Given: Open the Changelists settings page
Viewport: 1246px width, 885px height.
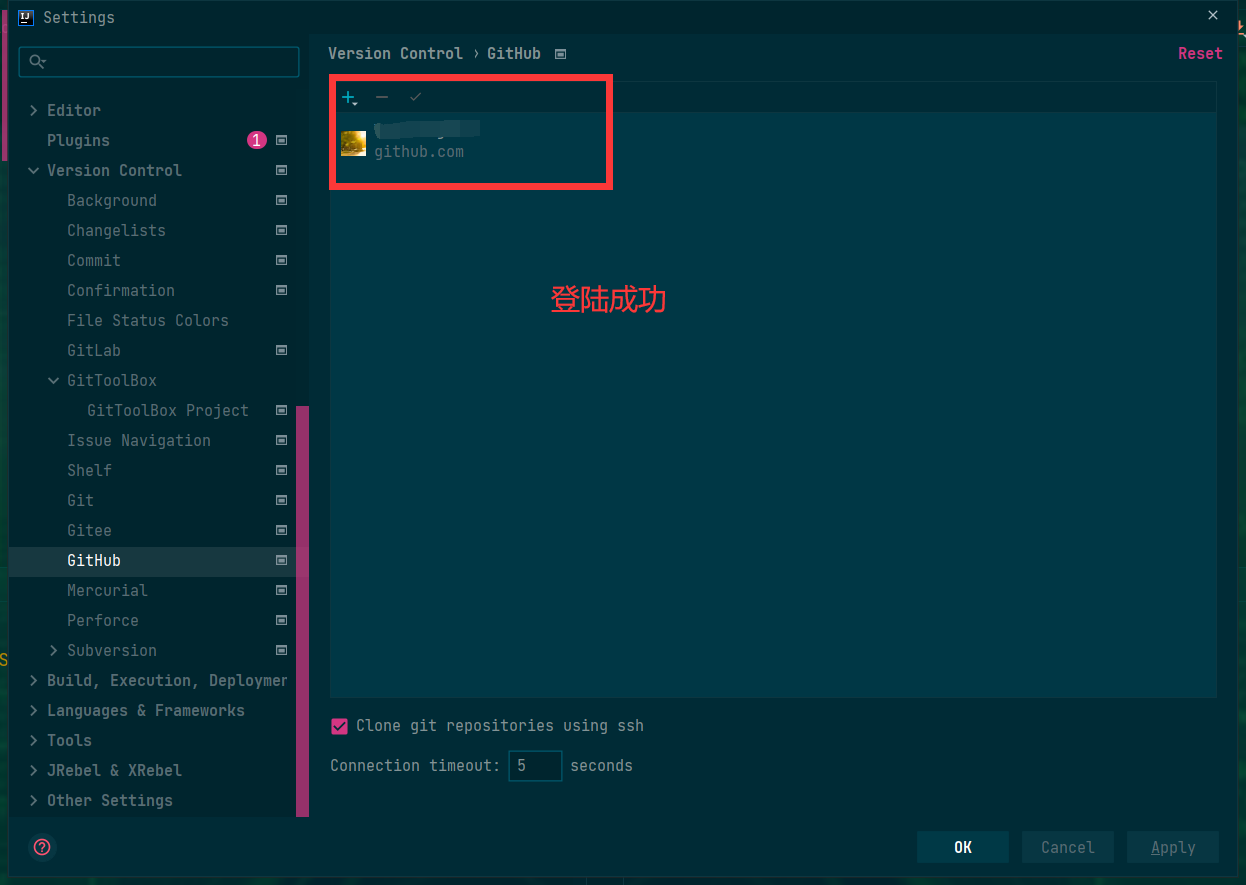Looking at the screenshot, I should pos(116,230).
